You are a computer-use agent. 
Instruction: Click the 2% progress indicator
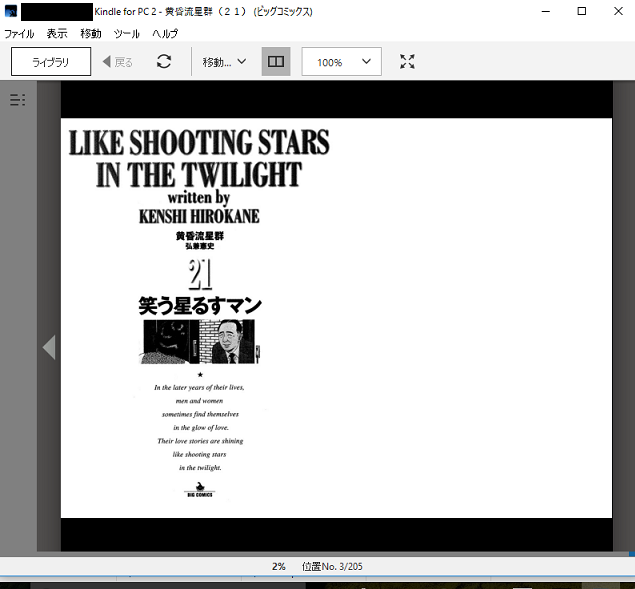[x=279, y=566]
